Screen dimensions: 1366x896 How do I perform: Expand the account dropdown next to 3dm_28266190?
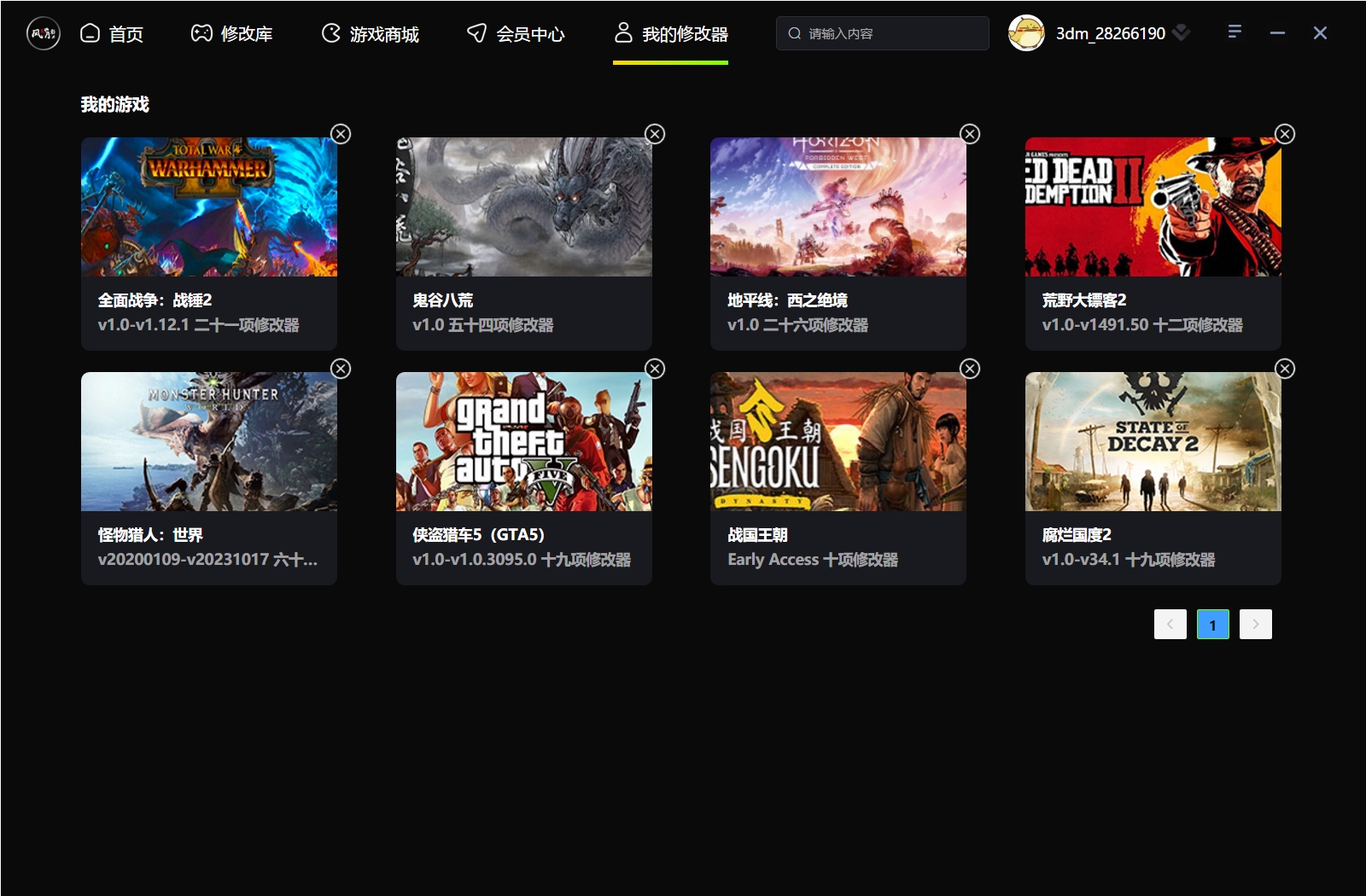tap(1182, 33)
